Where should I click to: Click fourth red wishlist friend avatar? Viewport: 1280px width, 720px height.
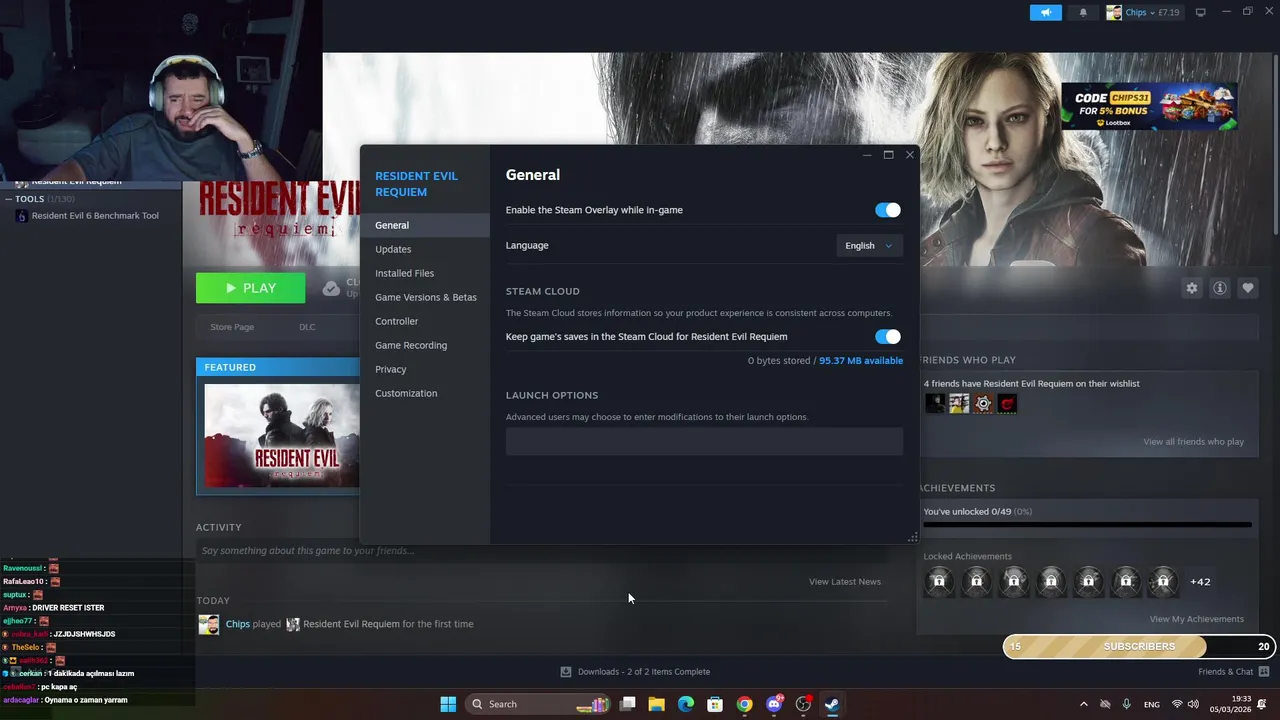[1007, 404]
